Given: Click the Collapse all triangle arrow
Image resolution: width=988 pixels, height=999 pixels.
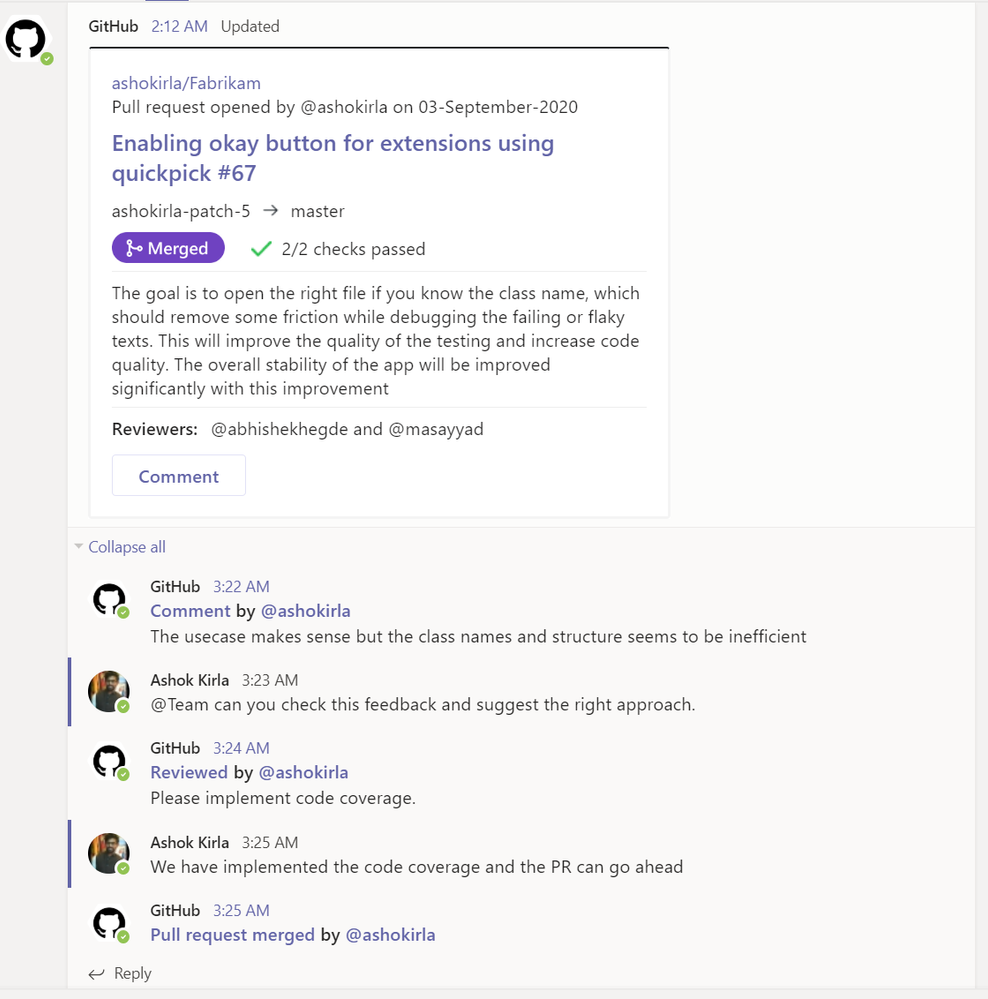Looking at the screenshot, I should click(78, 546).
